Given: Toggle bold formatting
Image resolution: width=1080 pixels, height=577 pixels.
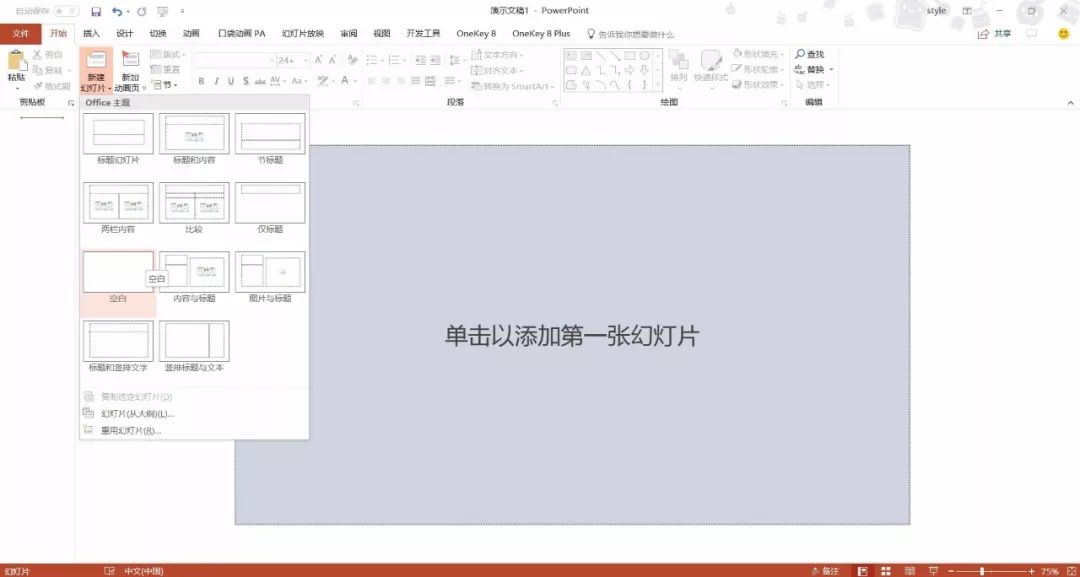Looking at the screenshot, I should (201, 82).
